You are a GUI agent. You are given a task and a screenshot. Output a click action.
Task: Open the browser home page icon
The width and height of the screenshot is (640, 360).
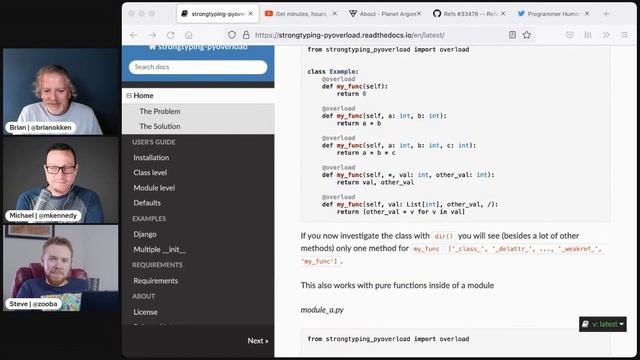(189, 35)
